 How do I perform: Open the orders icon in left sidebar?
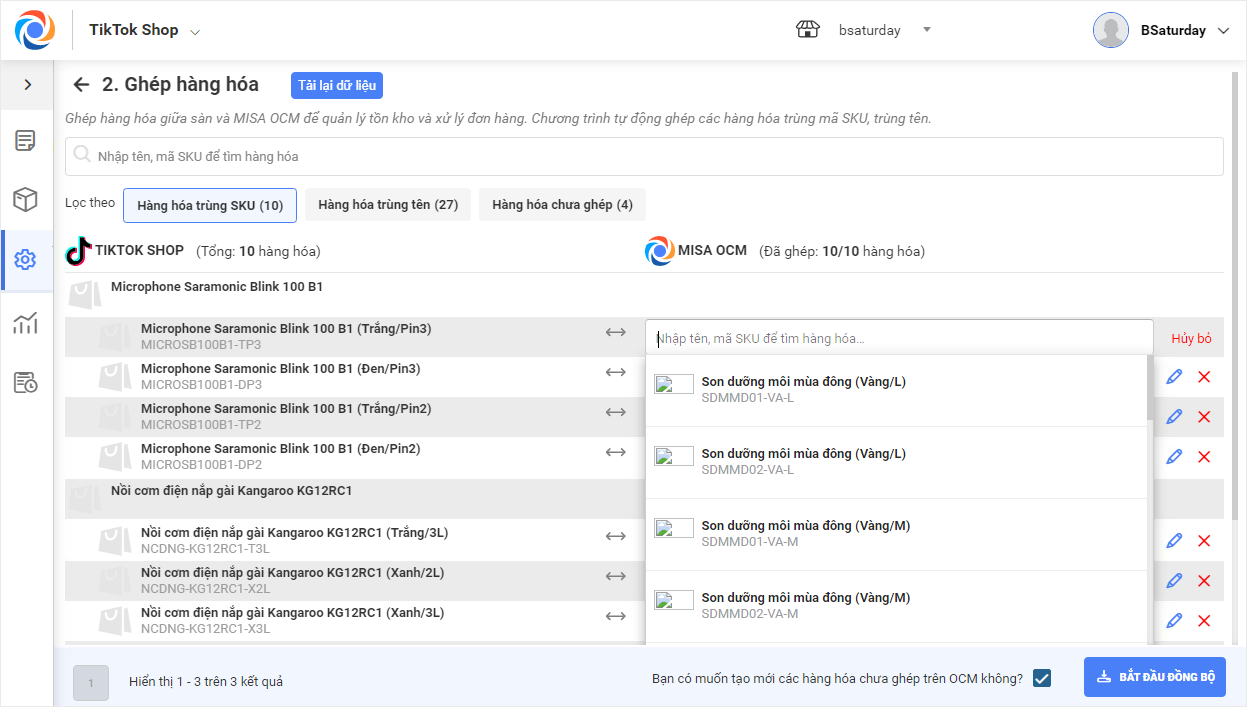tap(26, 140)
